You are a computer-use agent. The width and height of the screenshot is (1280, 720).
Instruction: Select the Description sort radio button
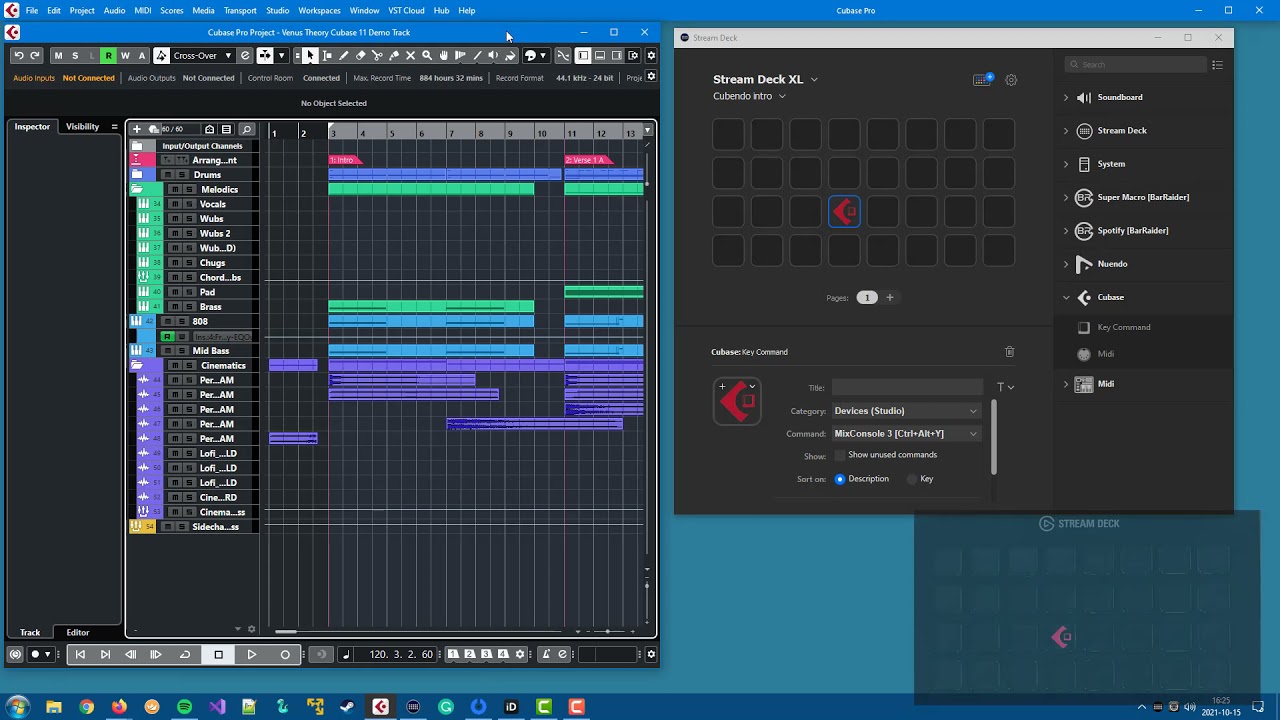(840, 479)
